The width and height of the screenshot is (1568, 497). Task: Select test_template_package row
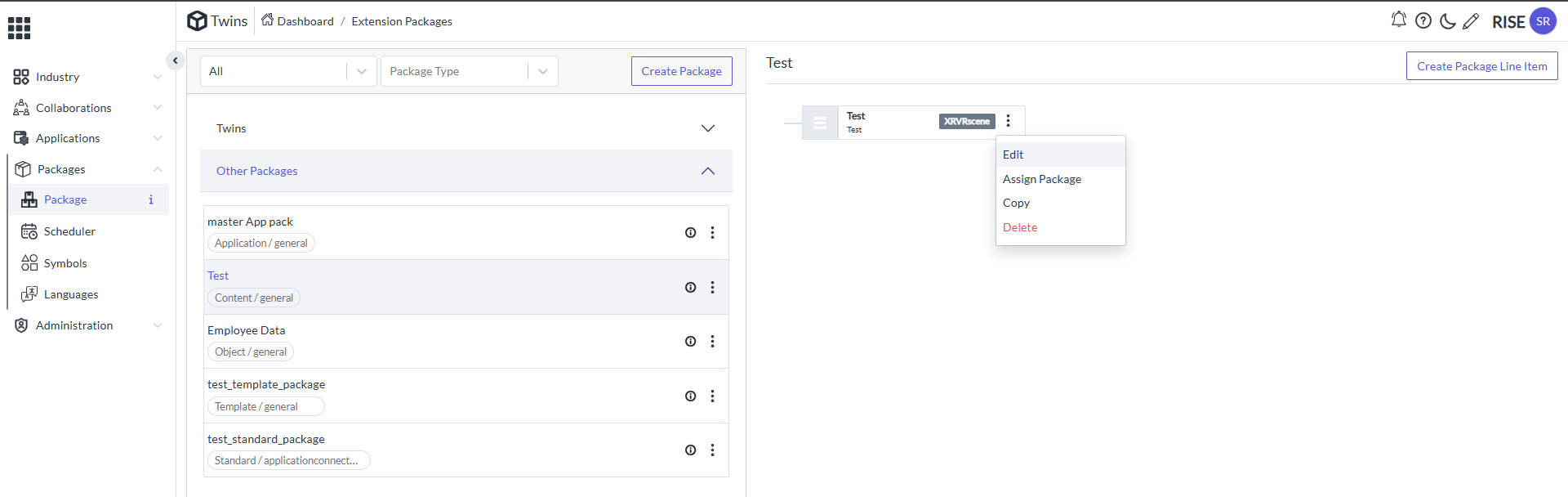(465, 396)
